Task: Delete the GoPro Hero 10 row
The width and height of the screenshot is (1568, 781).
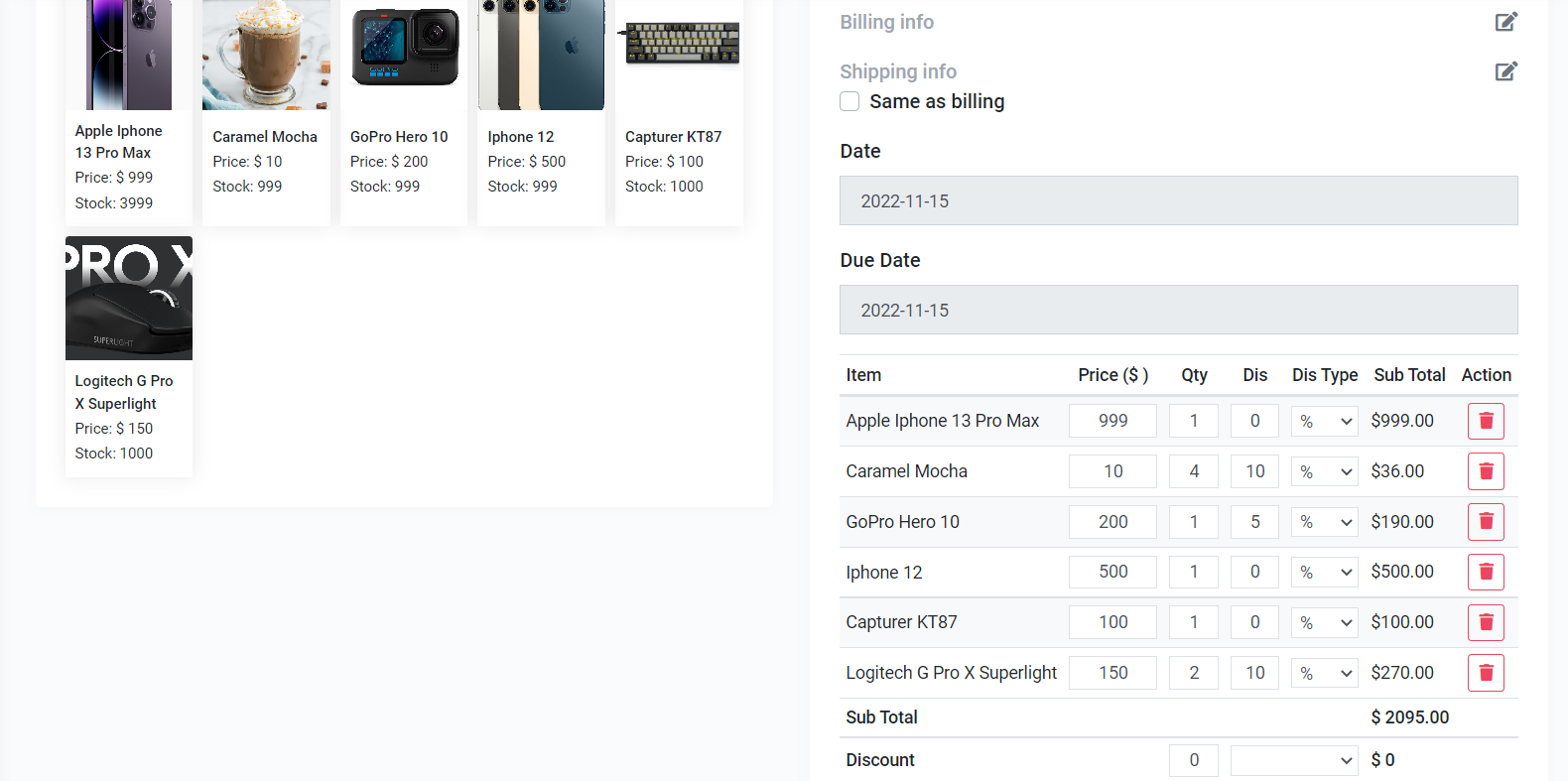Action: [1486, 522]
